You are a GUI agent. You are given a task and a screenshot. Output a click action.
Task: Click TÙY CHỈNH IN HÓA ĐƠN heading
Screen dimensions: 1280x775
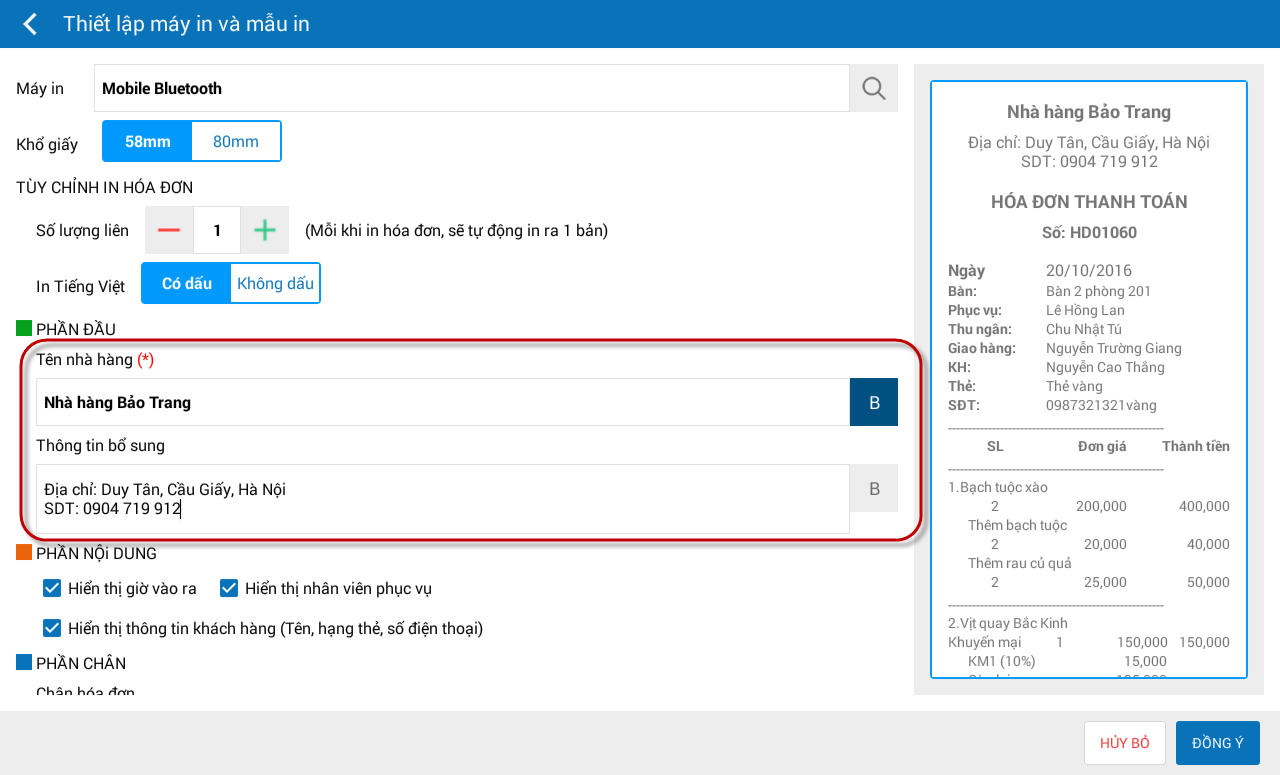(105, 187)
